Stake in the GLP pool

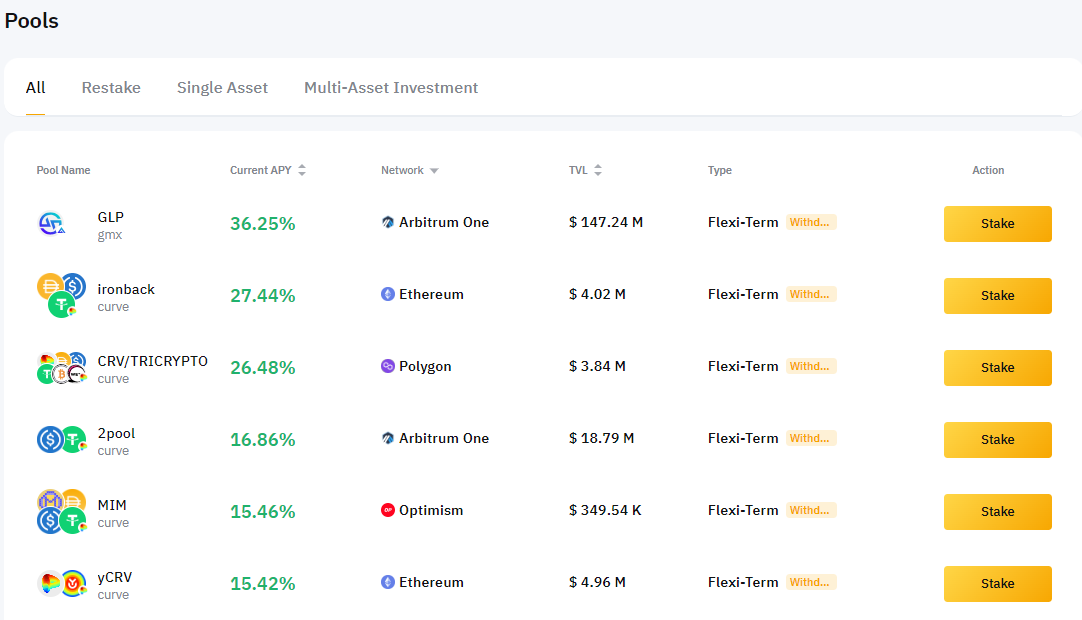(x=997, y=224)
